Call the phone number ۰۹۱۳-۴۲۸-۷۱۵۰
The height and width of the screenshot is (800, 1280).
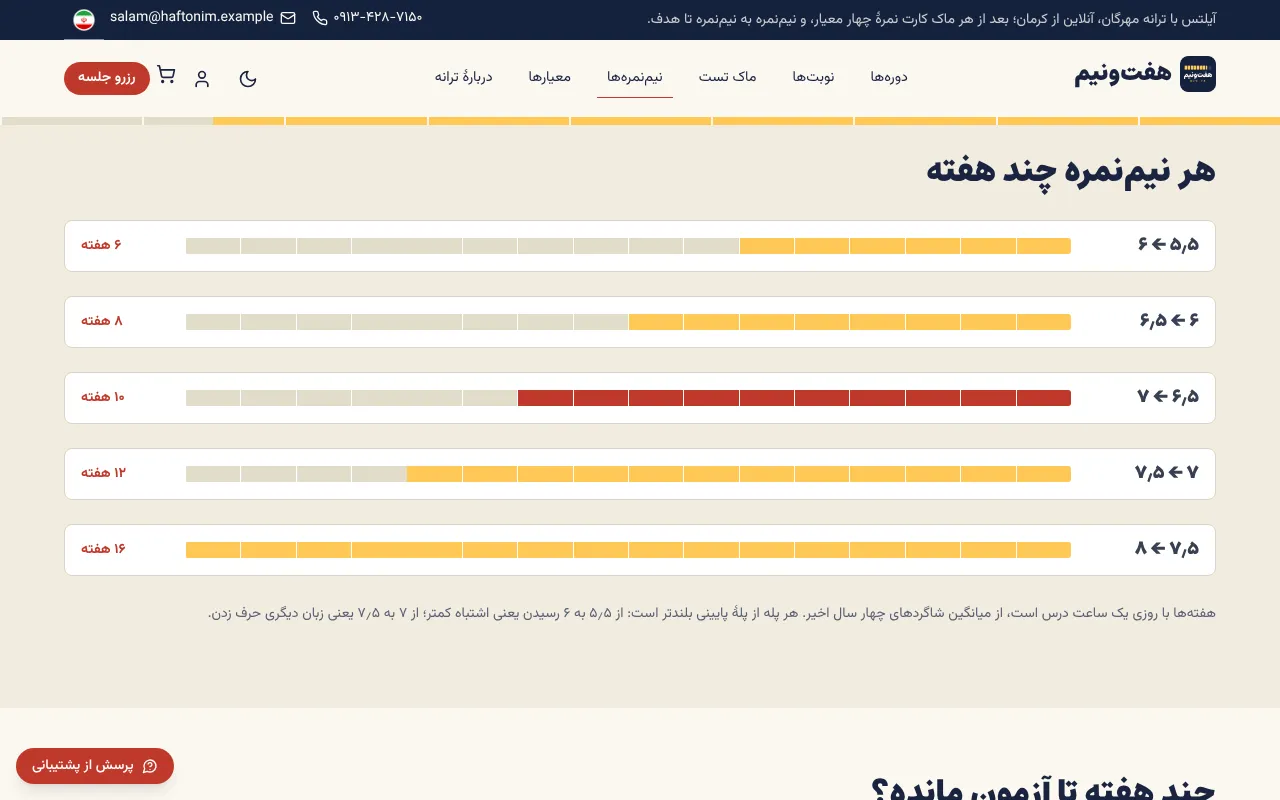point(368,17)
